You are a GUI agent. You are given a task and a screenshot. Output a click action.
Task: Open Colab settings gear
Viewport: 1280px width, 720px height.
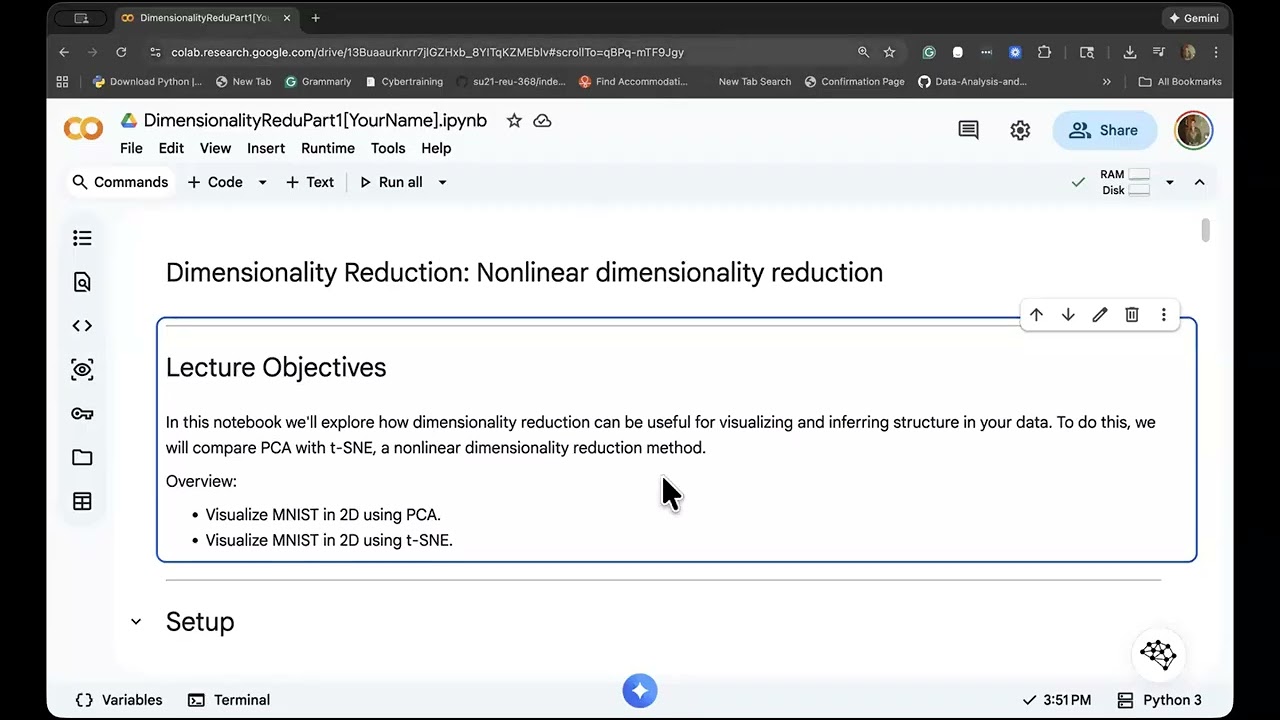[1020, 130]
